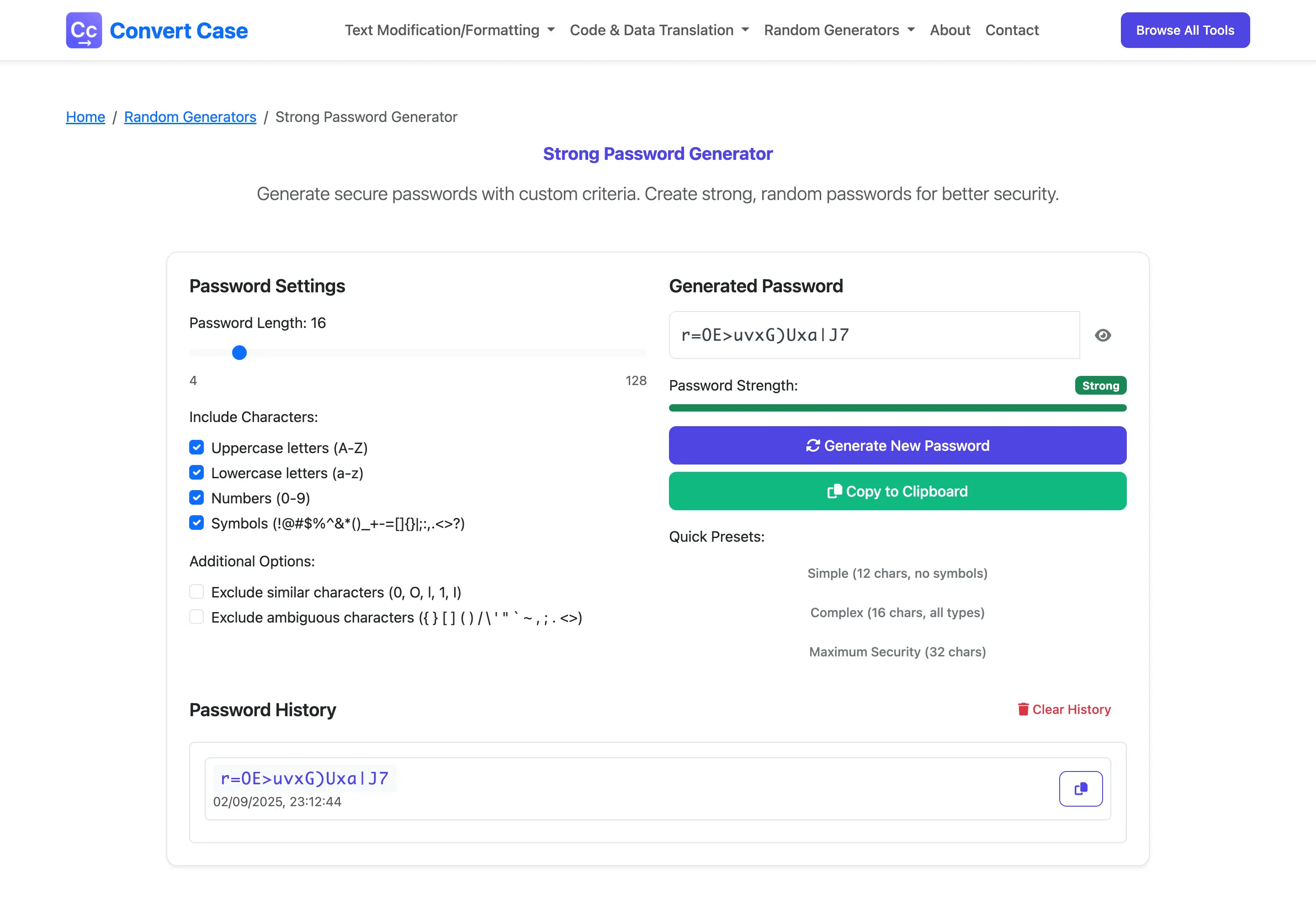Click the clipboard icon on Copy to Clipboard
Screen dimensions: 1316x898
834,491
